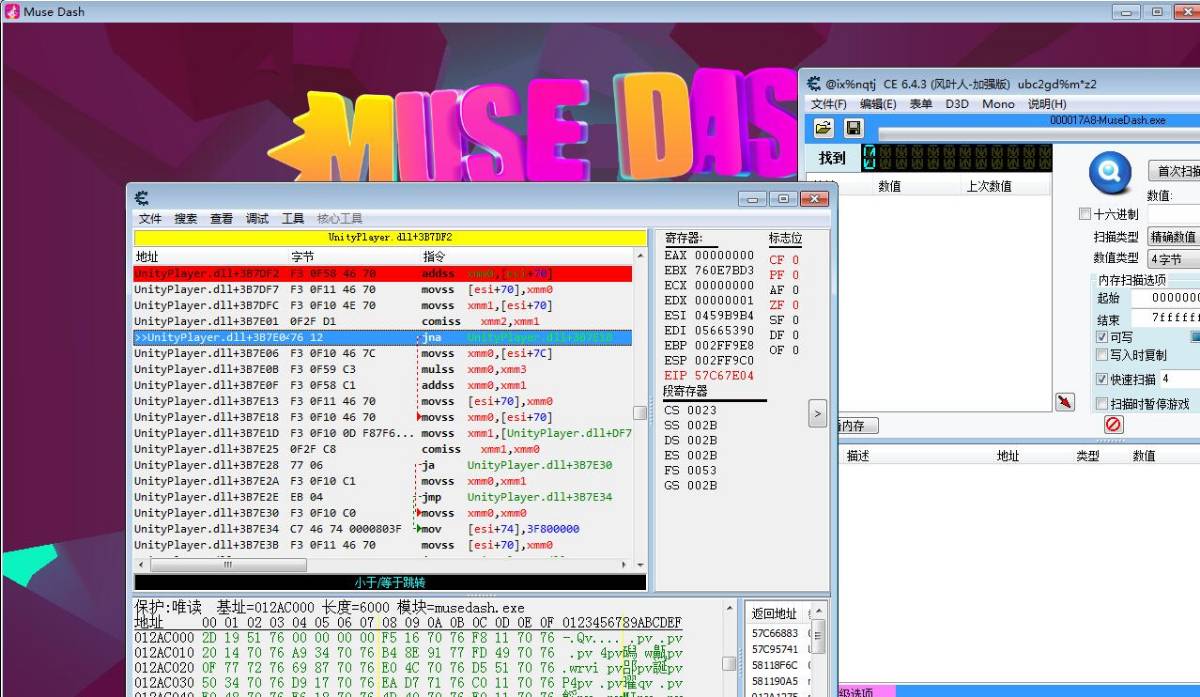Click the 数值 value input field
This screenshot has height=697, width=1200.
(1174, 214)
